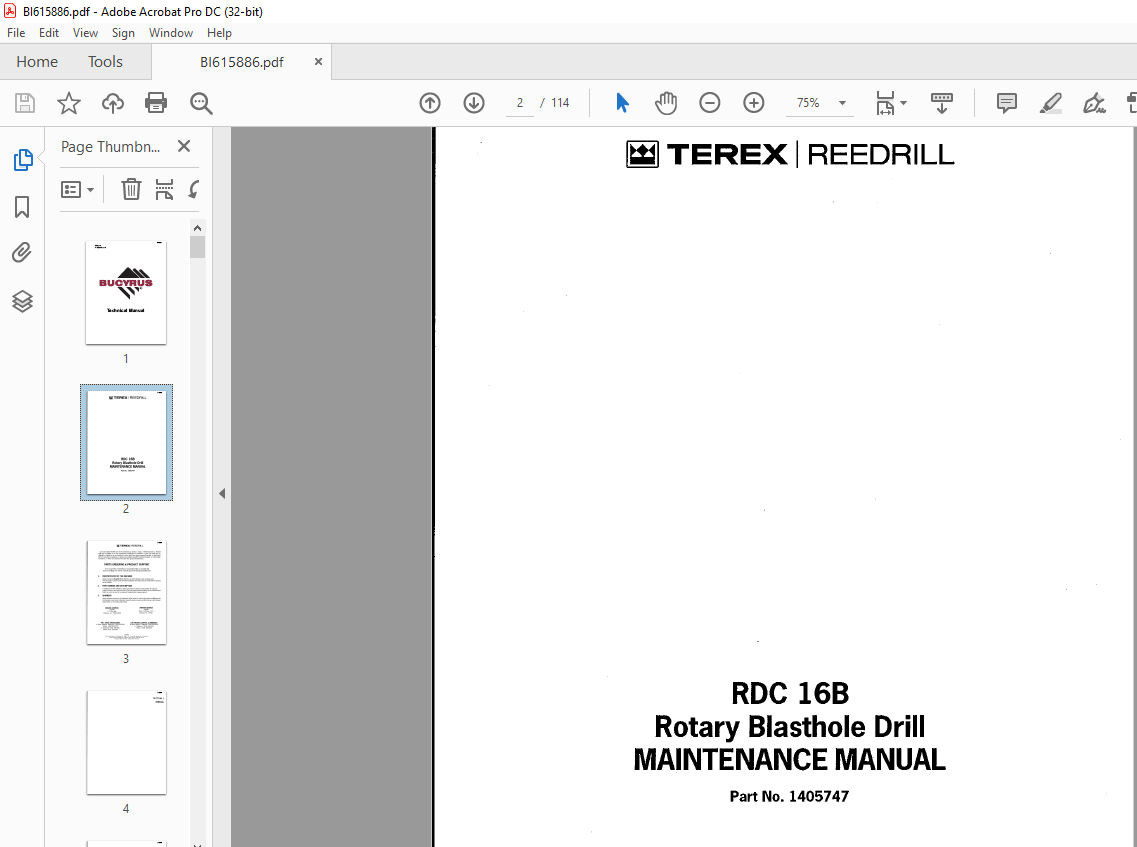1137x847 pixels.
Task: Select the Highlight text tool
Action: click(x=1051, y=103)
